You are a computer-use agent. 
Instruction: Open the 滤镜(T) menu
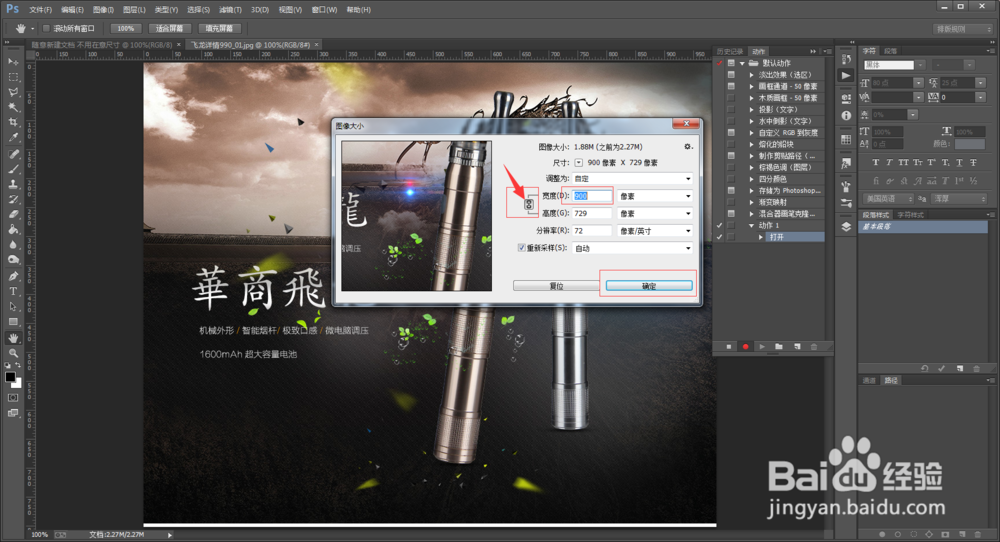coord(230,10)
